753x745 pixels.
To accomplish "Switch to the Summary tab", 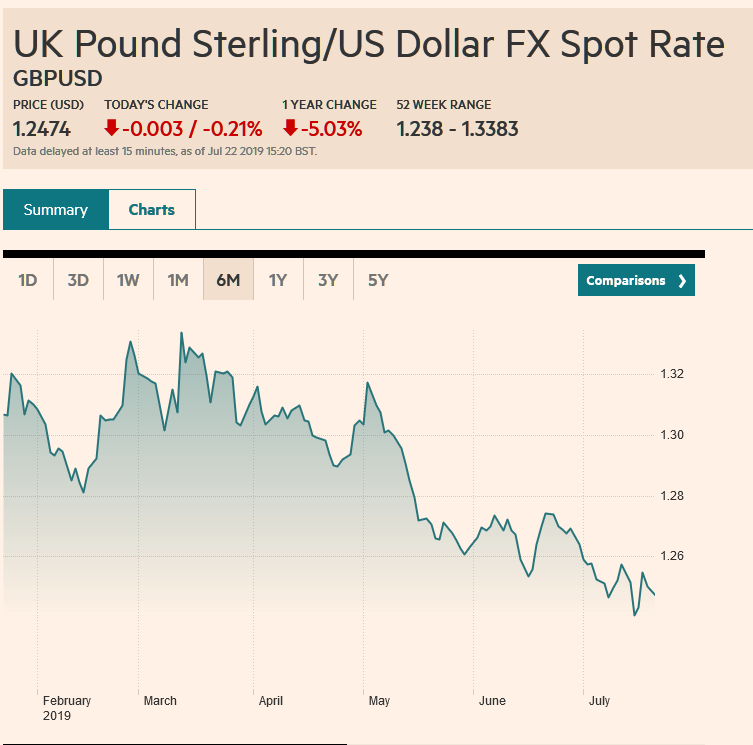I will [x=56, y=210].
